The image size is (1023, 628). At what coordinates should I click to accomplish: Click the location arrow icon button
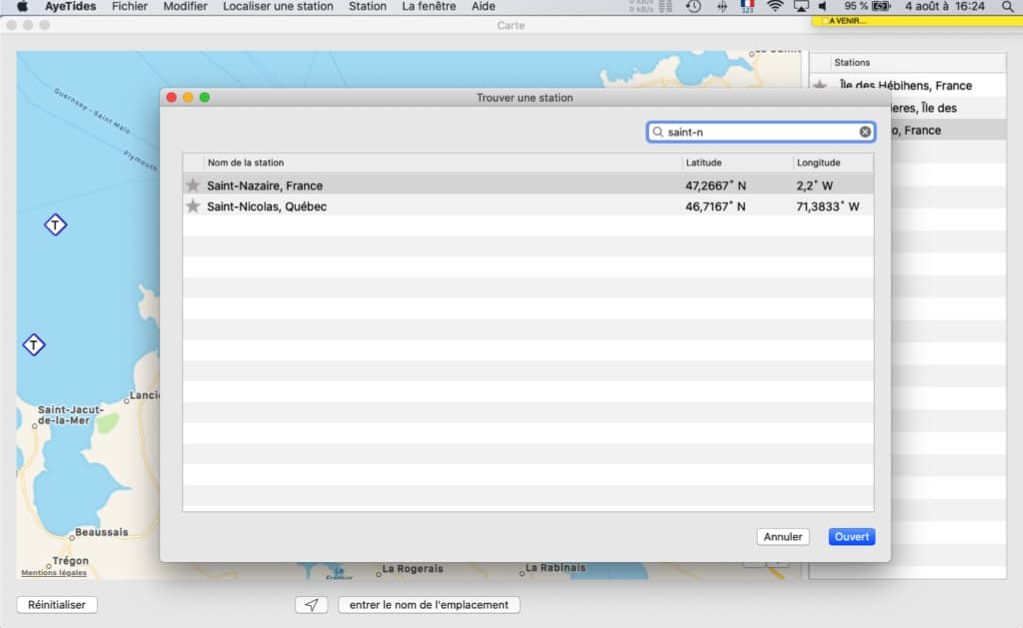click(311, 605)
